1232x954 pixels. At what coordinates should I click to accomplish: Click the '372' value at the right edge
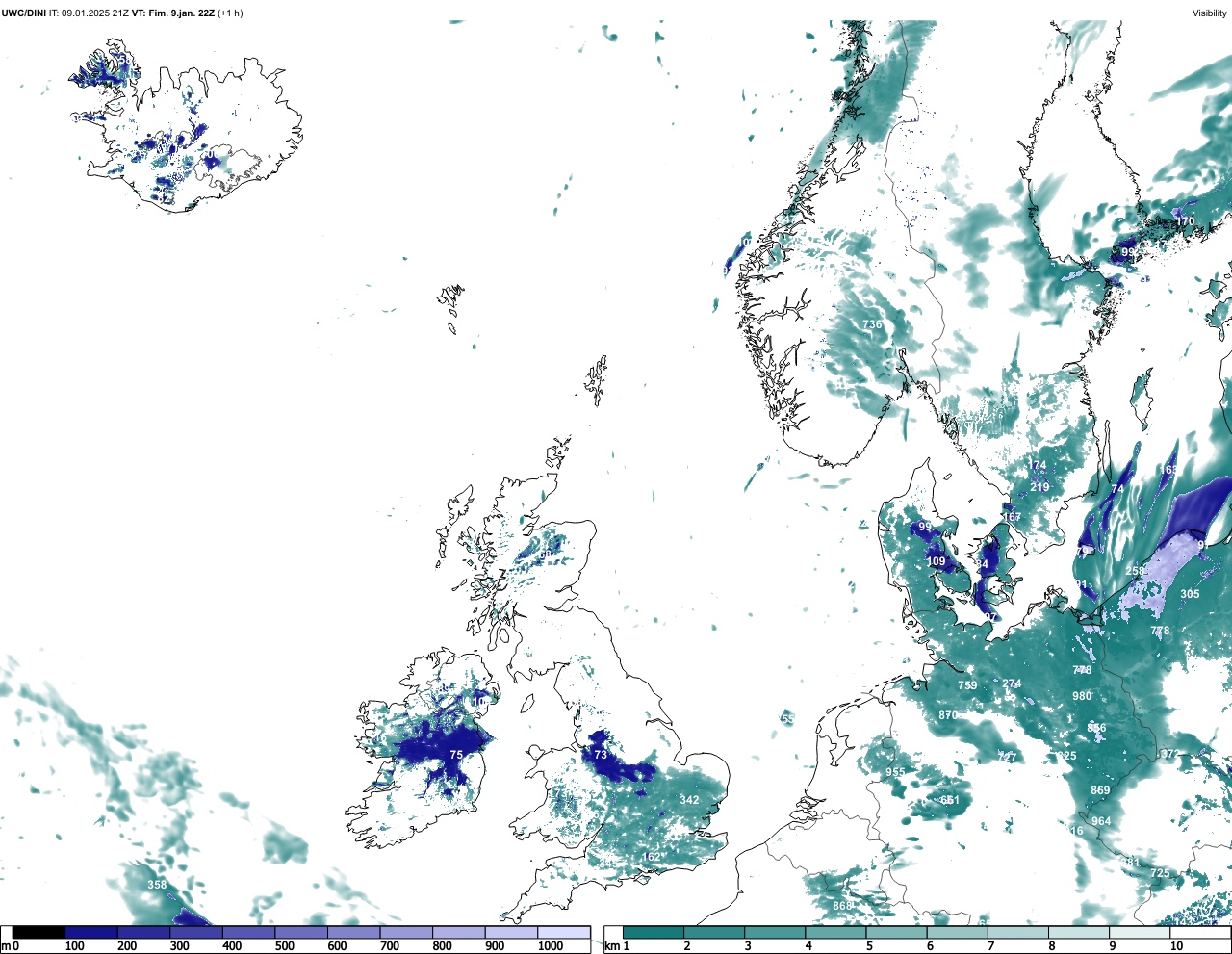click(x=1170, y=754)
